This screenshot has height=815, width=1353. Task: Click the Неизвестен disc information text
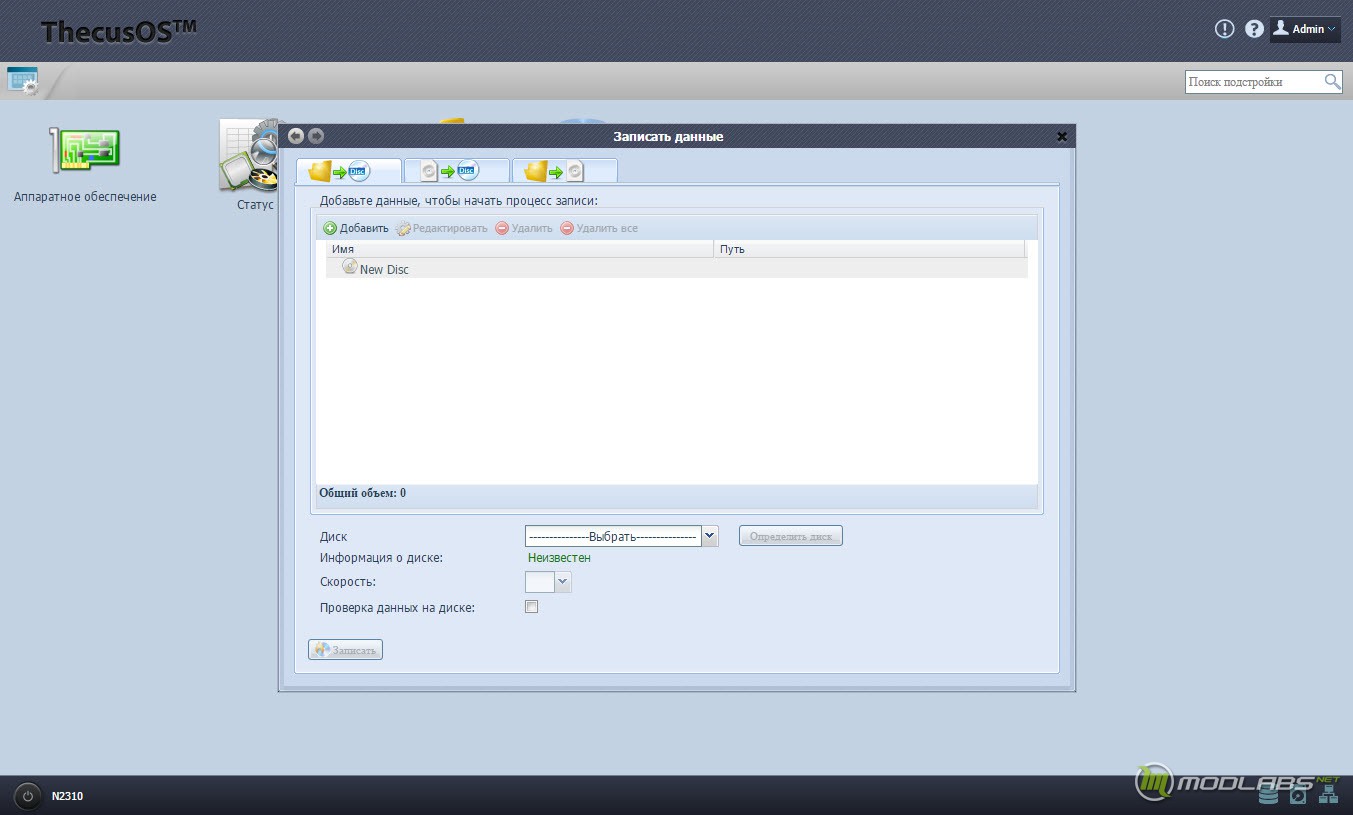click(x=559, y=558)
